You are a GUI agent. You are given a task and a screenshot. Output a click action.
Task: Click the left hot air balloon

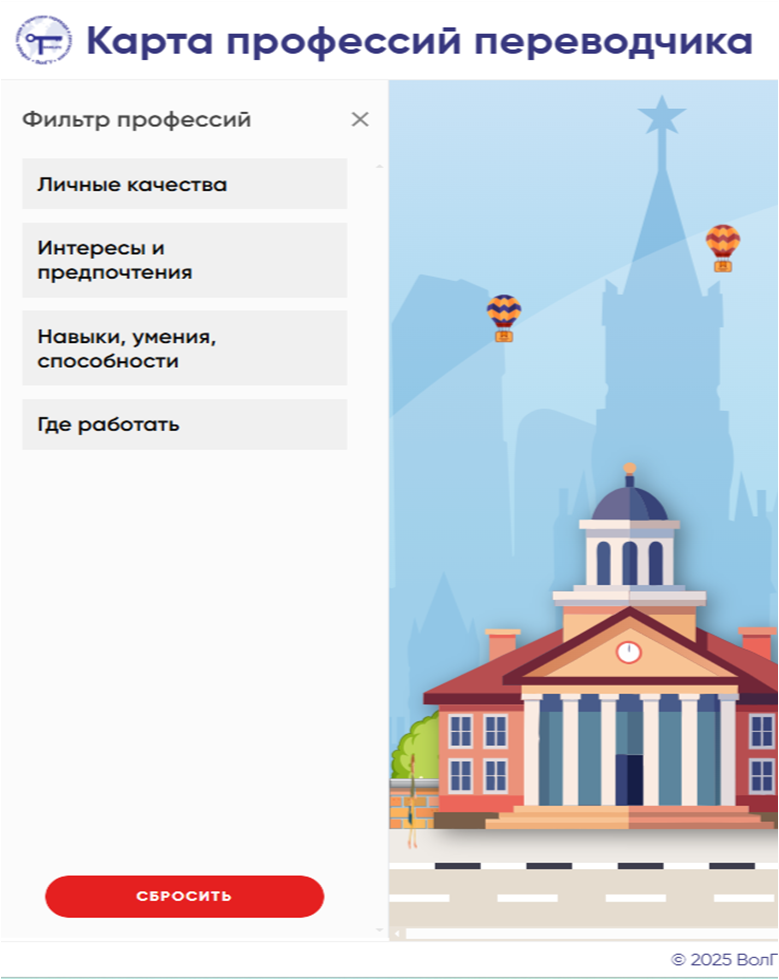pyautogui.click(x=504, y=318)
